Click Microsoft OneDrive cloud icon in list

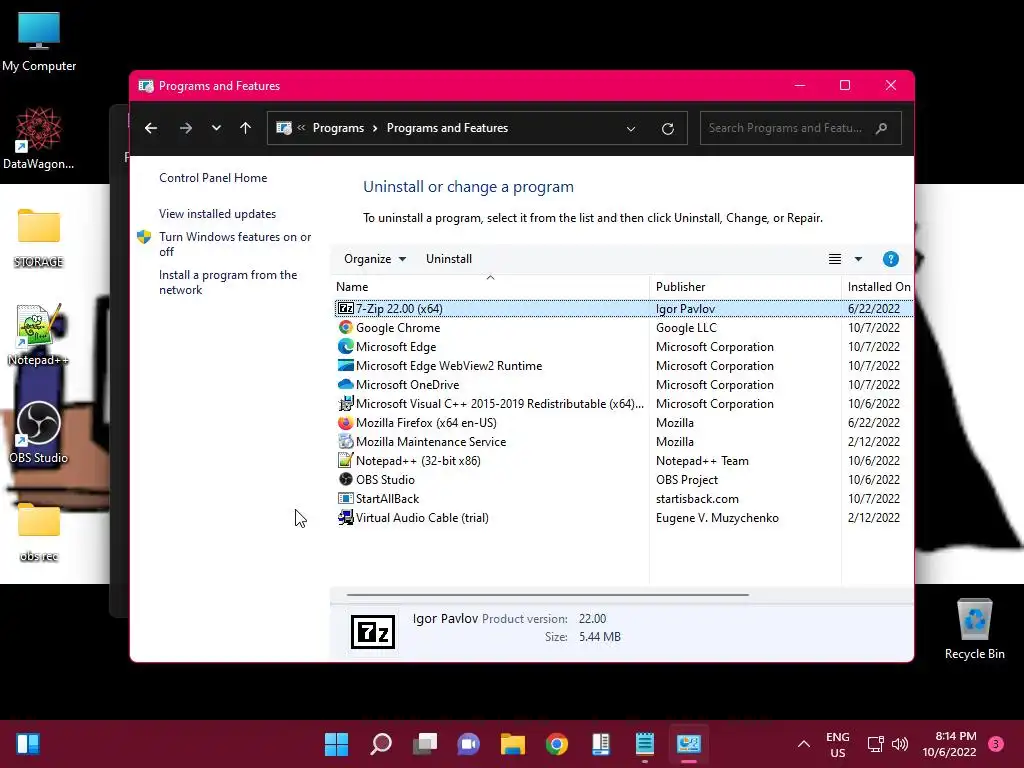coord(345,384)
